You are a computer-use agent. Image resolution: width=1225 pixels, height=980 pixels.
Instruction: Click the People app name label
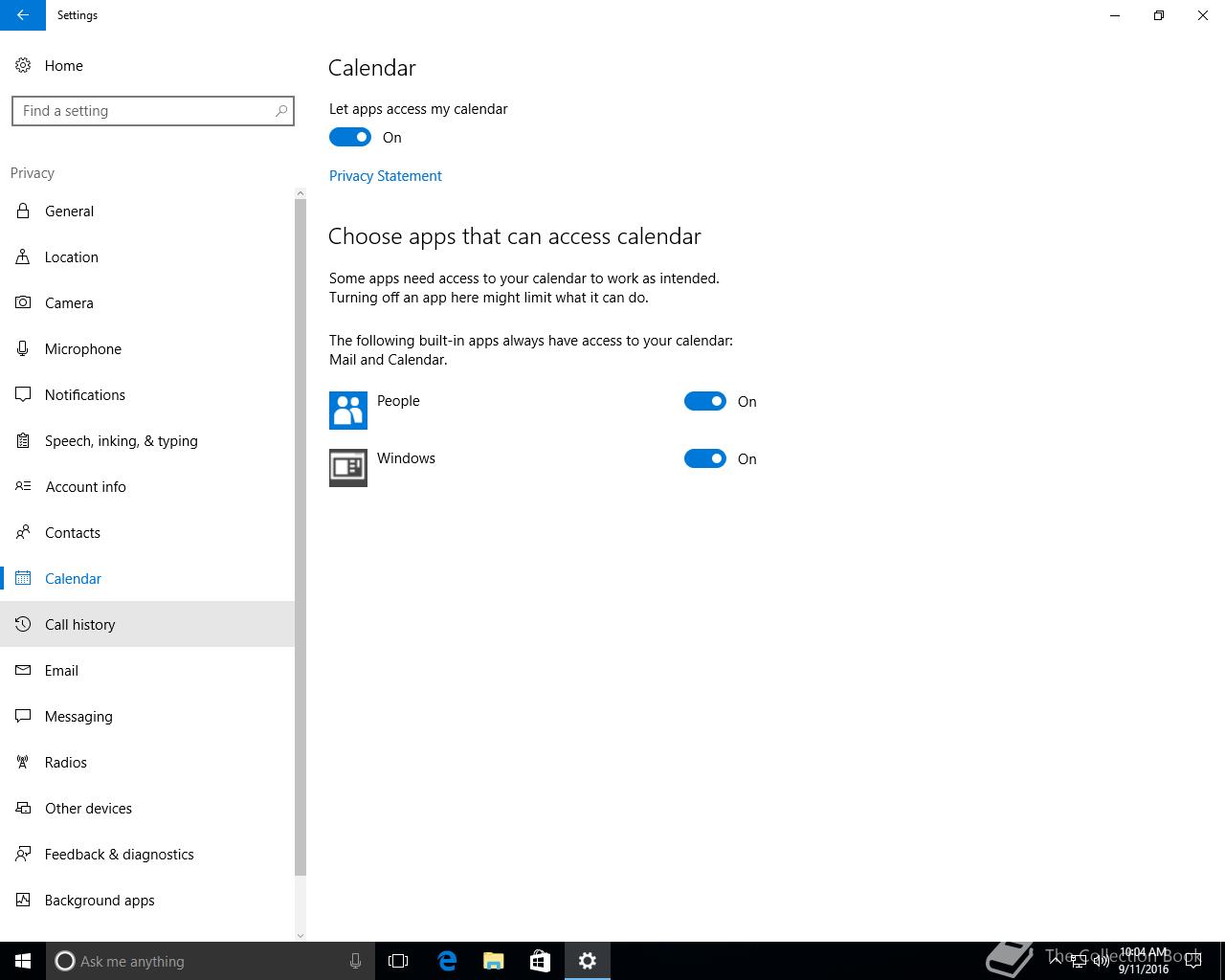tap(398, 401)
